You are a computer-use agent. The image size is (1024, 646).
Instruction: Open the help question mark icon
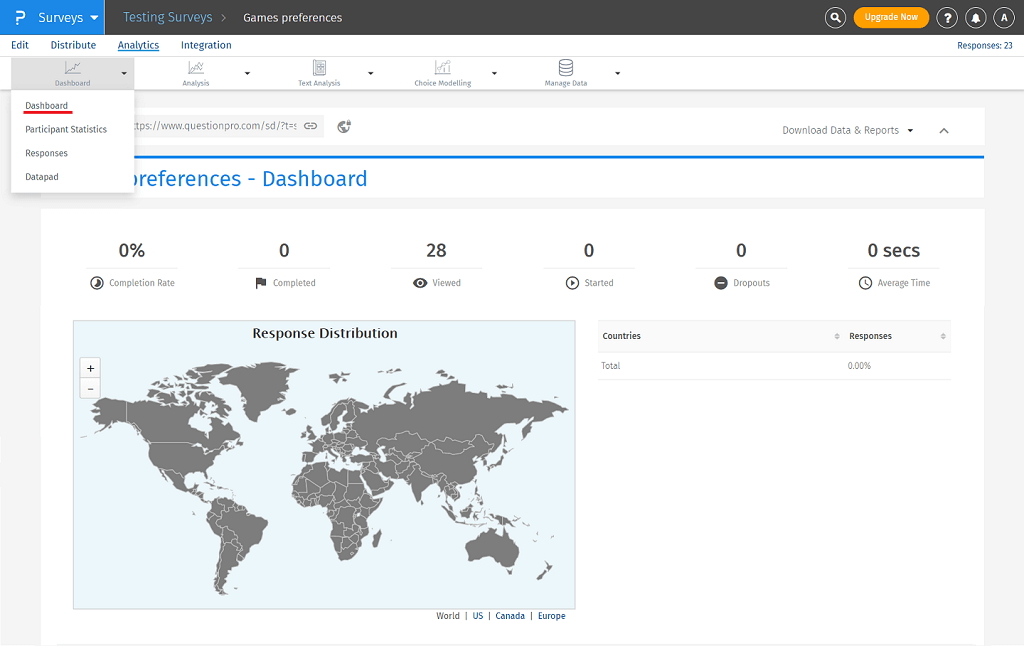click(947, 18)
